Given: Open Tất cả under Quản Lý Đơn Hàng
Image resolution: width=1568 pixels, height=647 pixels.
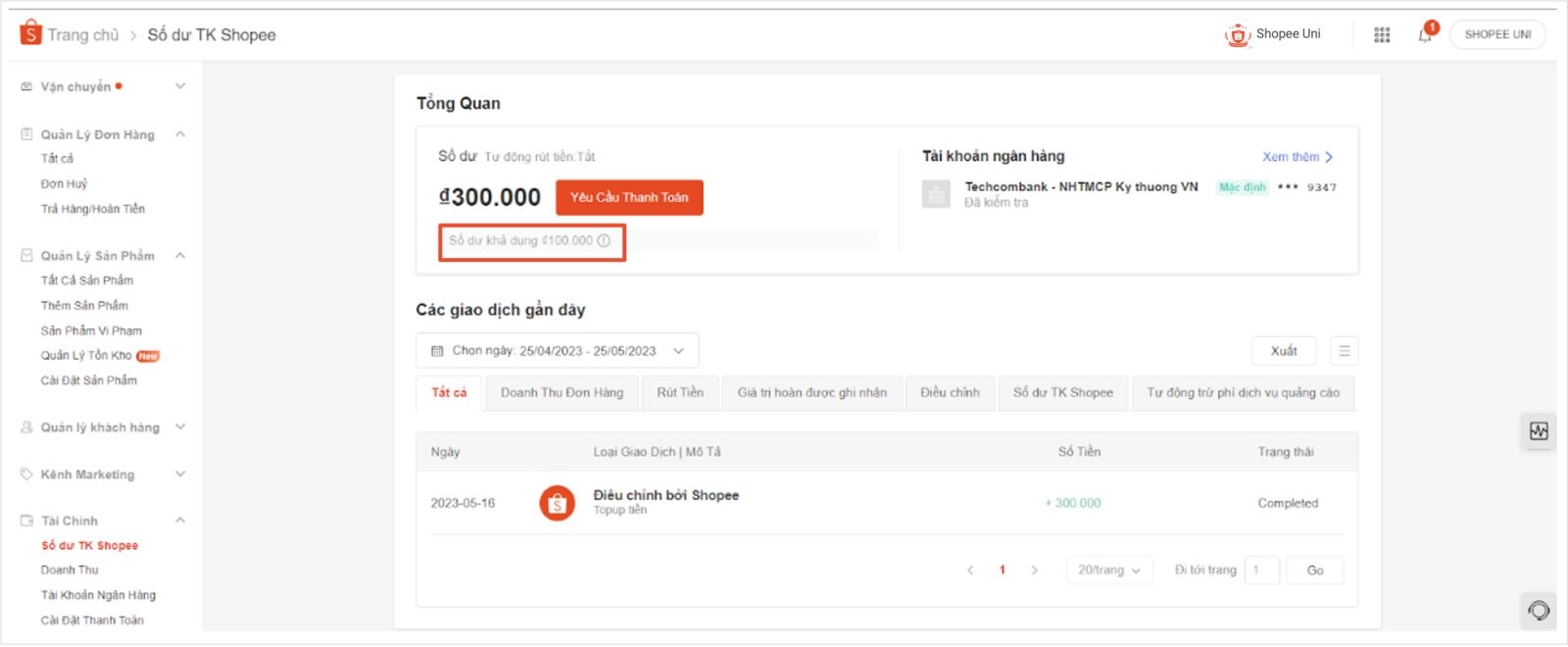Looking at the screenshot, I should pyautogui.click(x=57, y=159).
